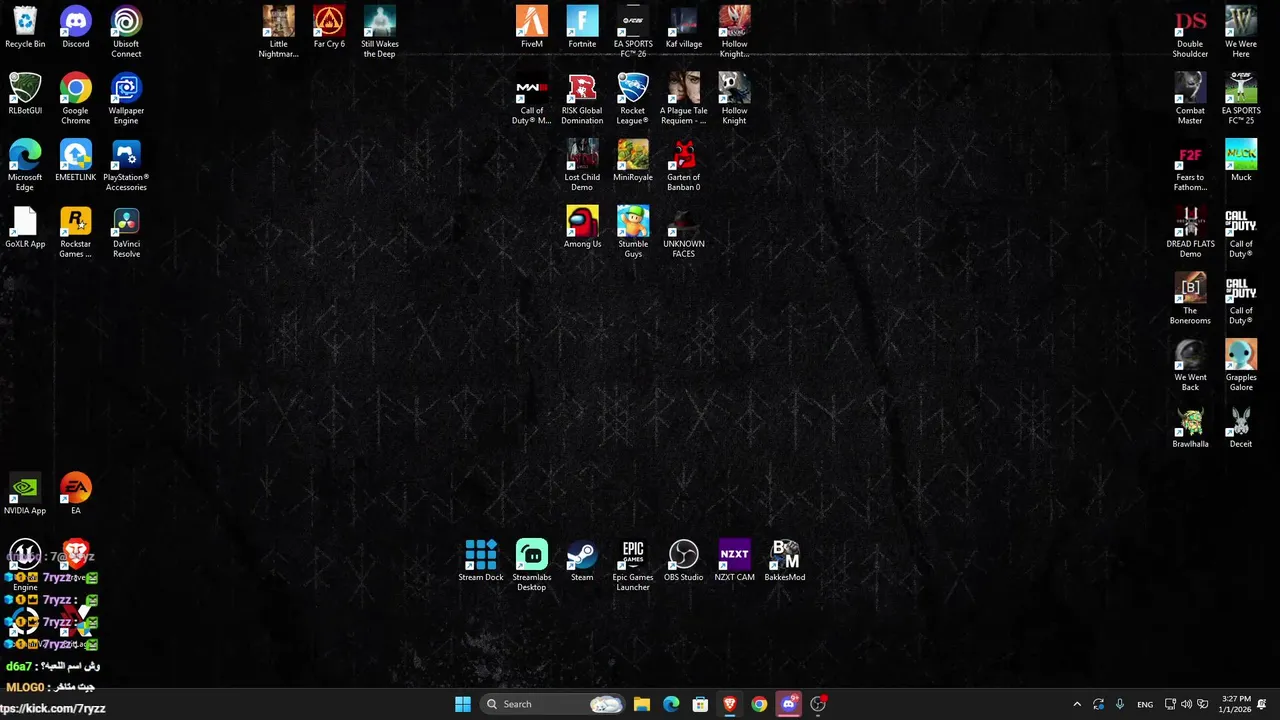This screenshot has width=1280, height=720.
Task: Open Grapples Galore
Action: pos(1241,365)
